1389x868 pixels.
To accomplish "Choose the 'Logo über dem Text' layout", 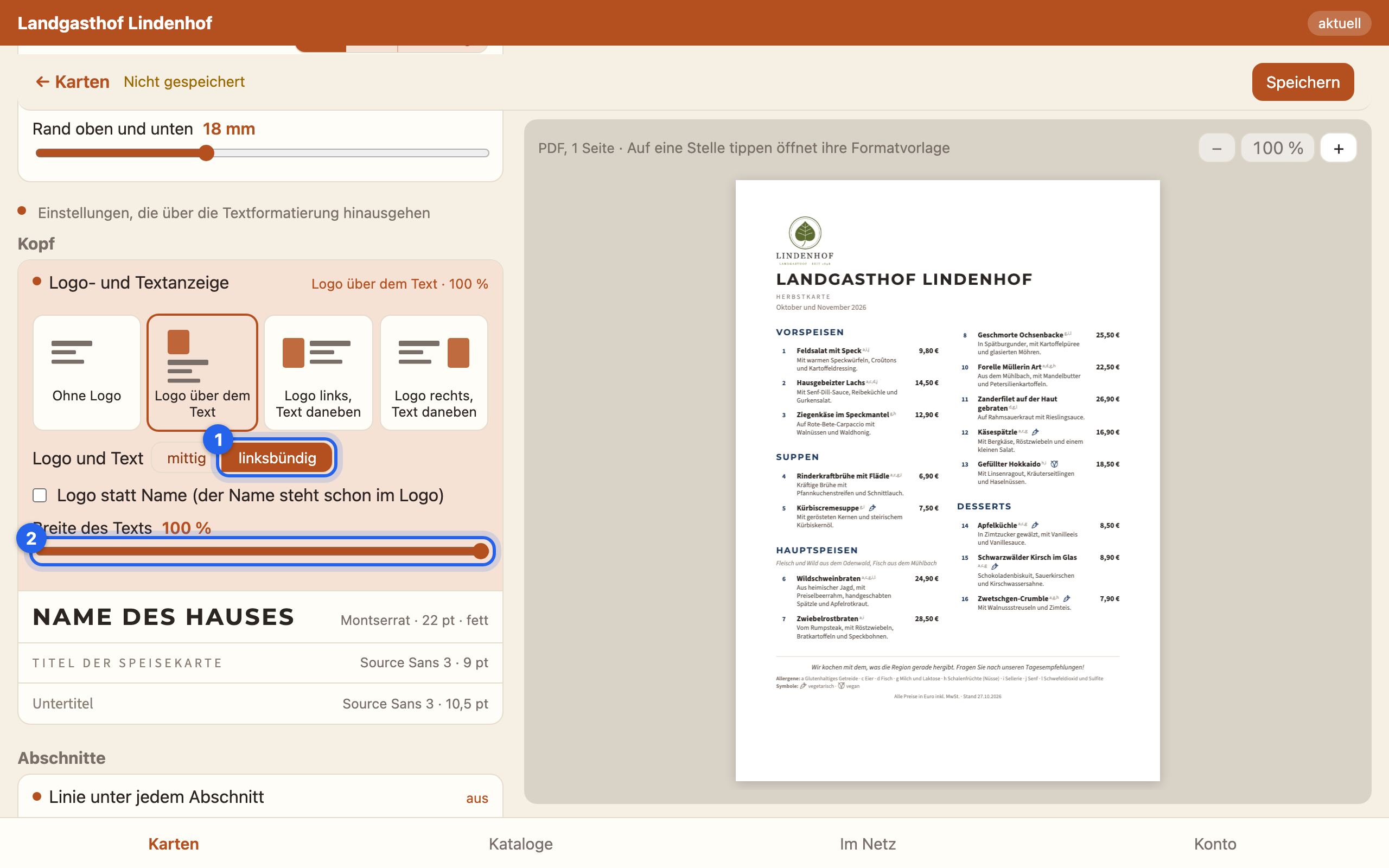I will click(x=202, y=372).
